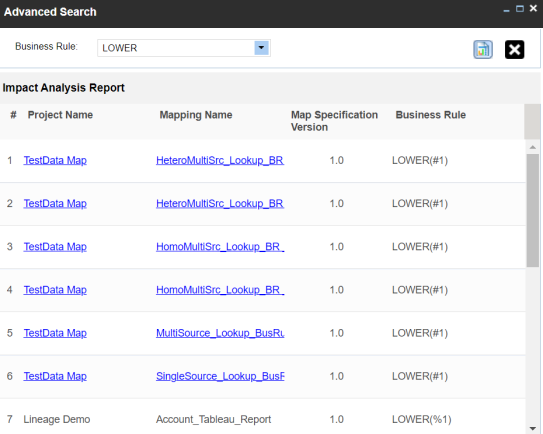Click the Project Name column header
The image size is (543, 434).
pos(60,115)
